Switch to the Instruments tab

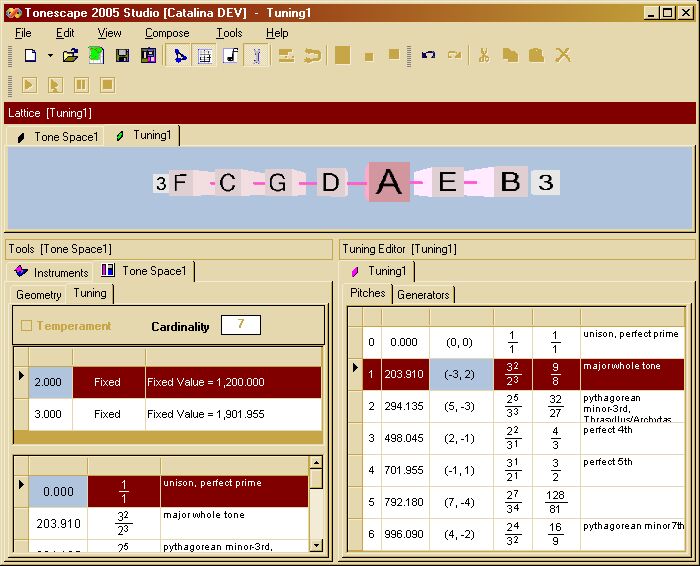point(52,272)
